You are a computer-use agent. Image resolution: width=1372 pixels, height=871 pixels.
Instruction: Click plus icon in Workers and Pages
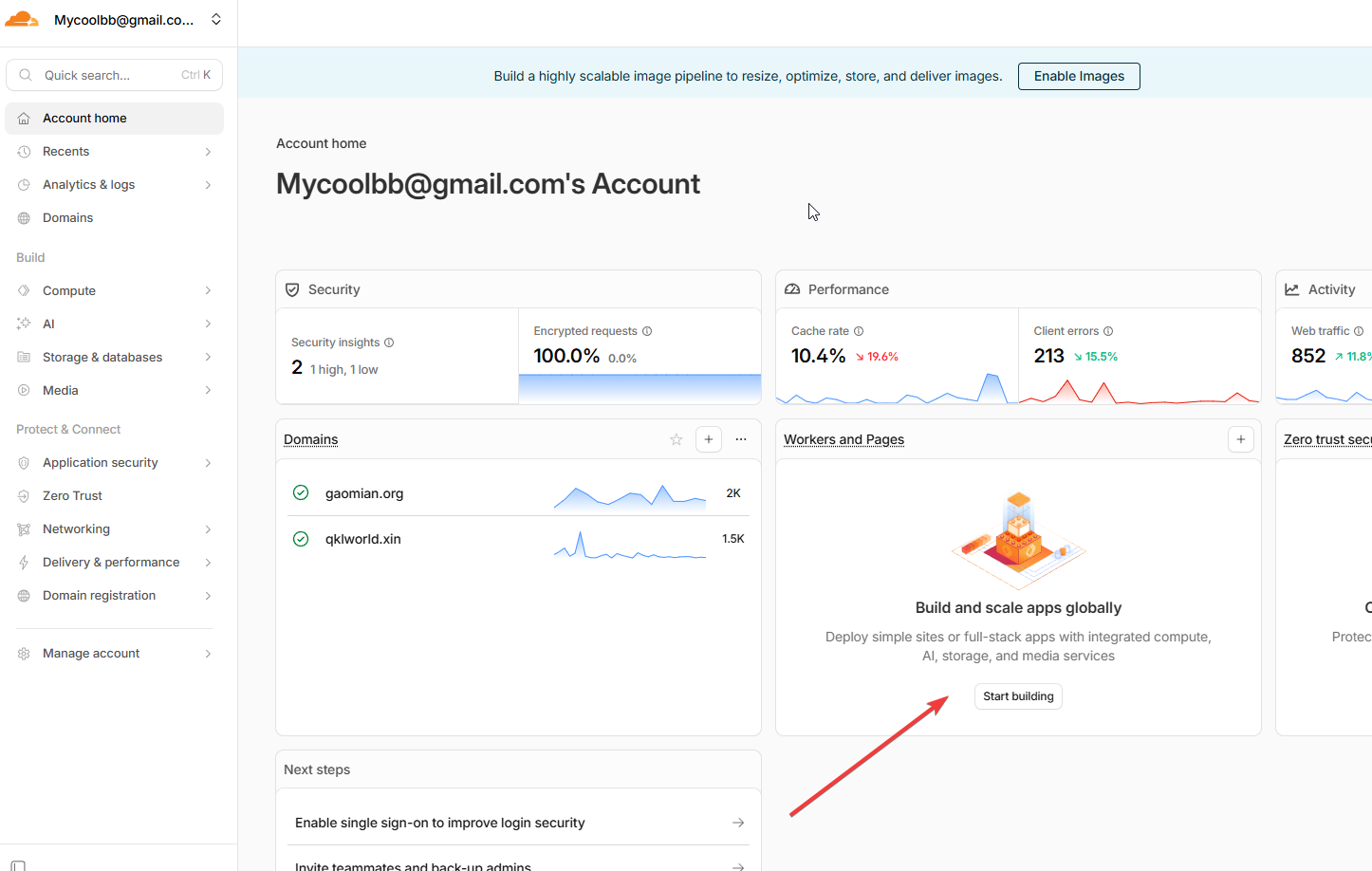1240,439
